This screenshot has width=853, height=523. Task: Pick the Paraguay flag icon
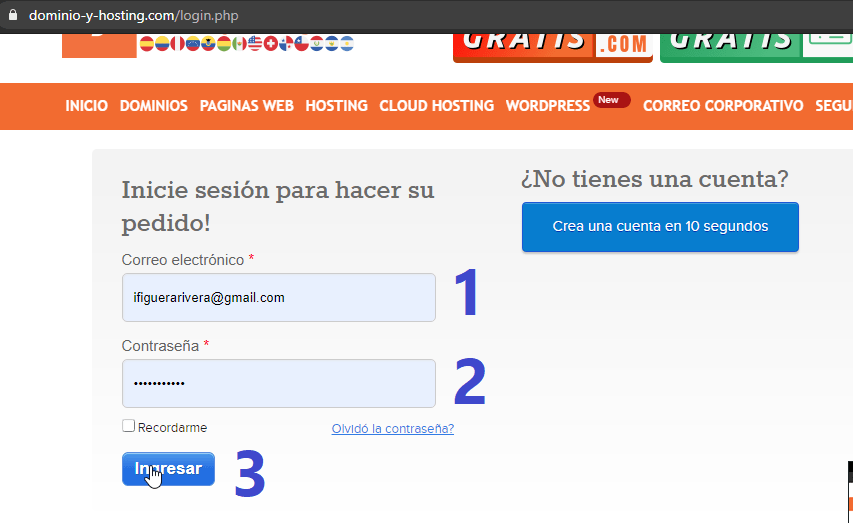coord(317,44)
